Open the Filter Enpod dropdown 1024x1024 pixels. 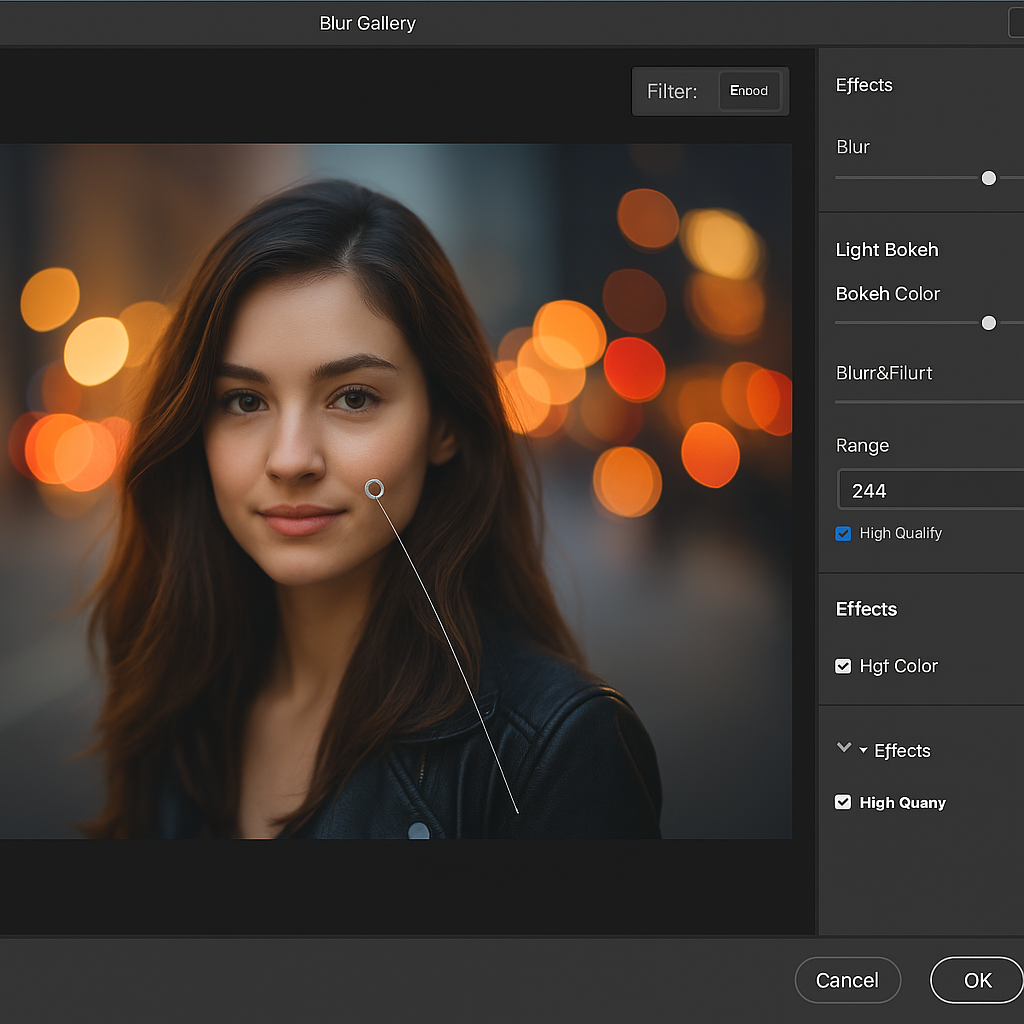748,91
